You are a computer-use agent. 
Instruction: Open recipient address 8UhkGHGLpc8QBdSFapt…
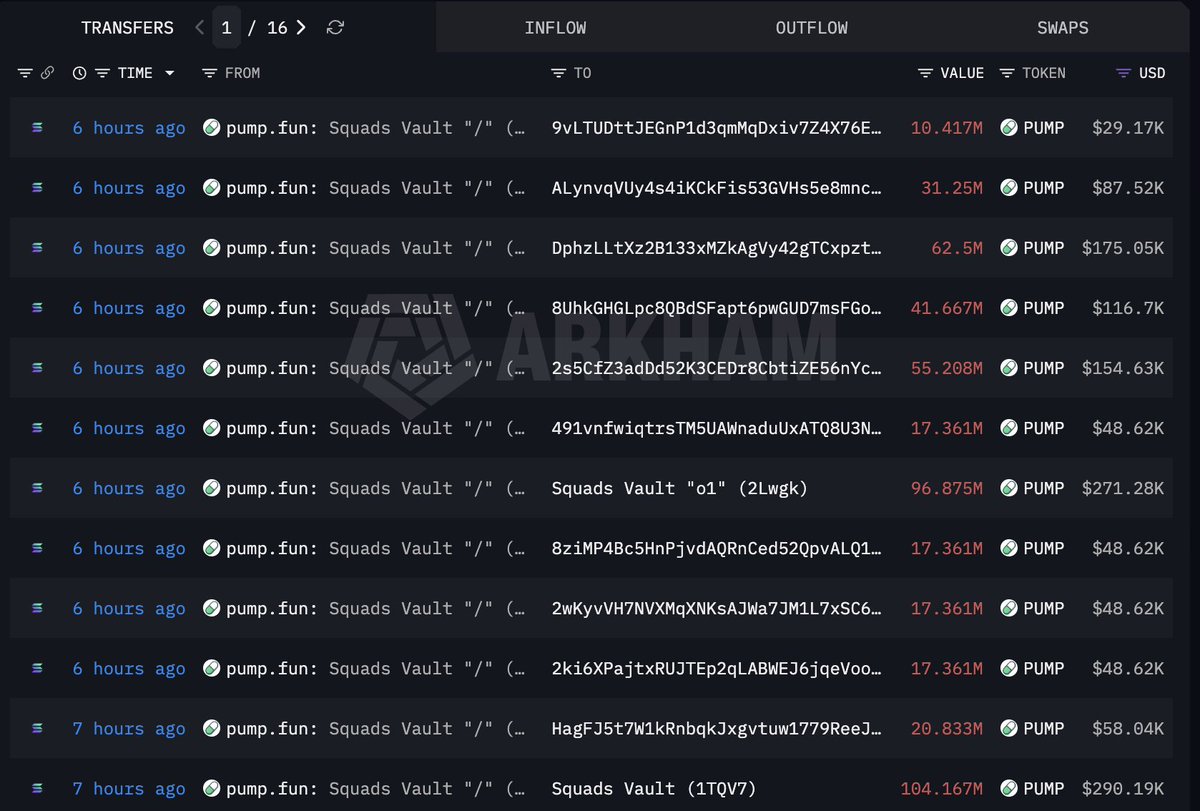[x=717, y=308]
